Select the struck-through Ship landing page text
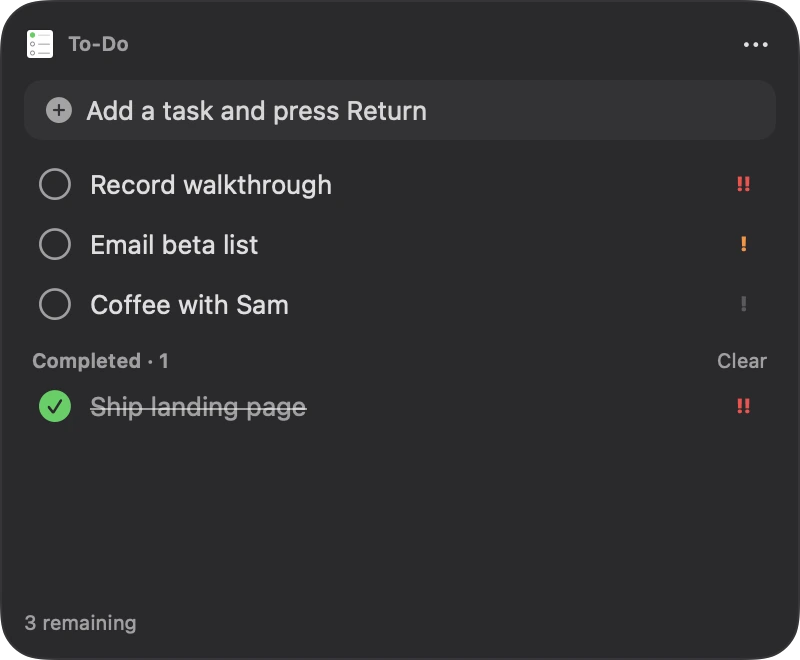Screen dimensions: 800x660 tap(198, 408)
